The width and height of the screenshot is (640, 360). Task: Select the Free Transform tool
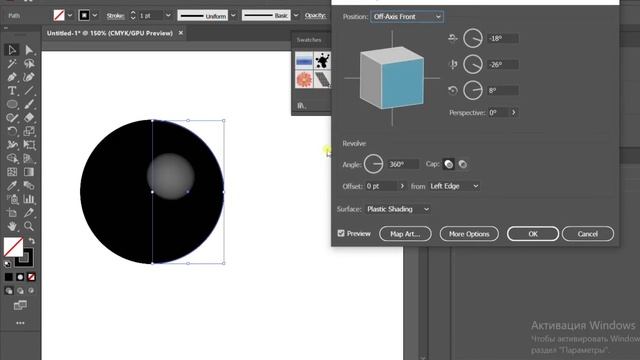pos(29,144)
